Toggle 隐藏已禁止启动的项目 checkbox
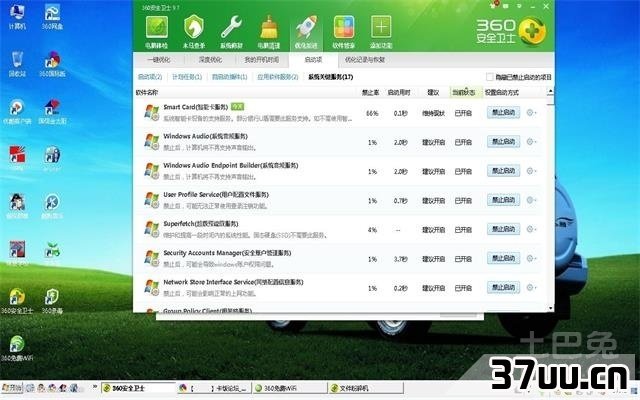The width and height of the screenshot is (640, 400). (x=489, y=77)
